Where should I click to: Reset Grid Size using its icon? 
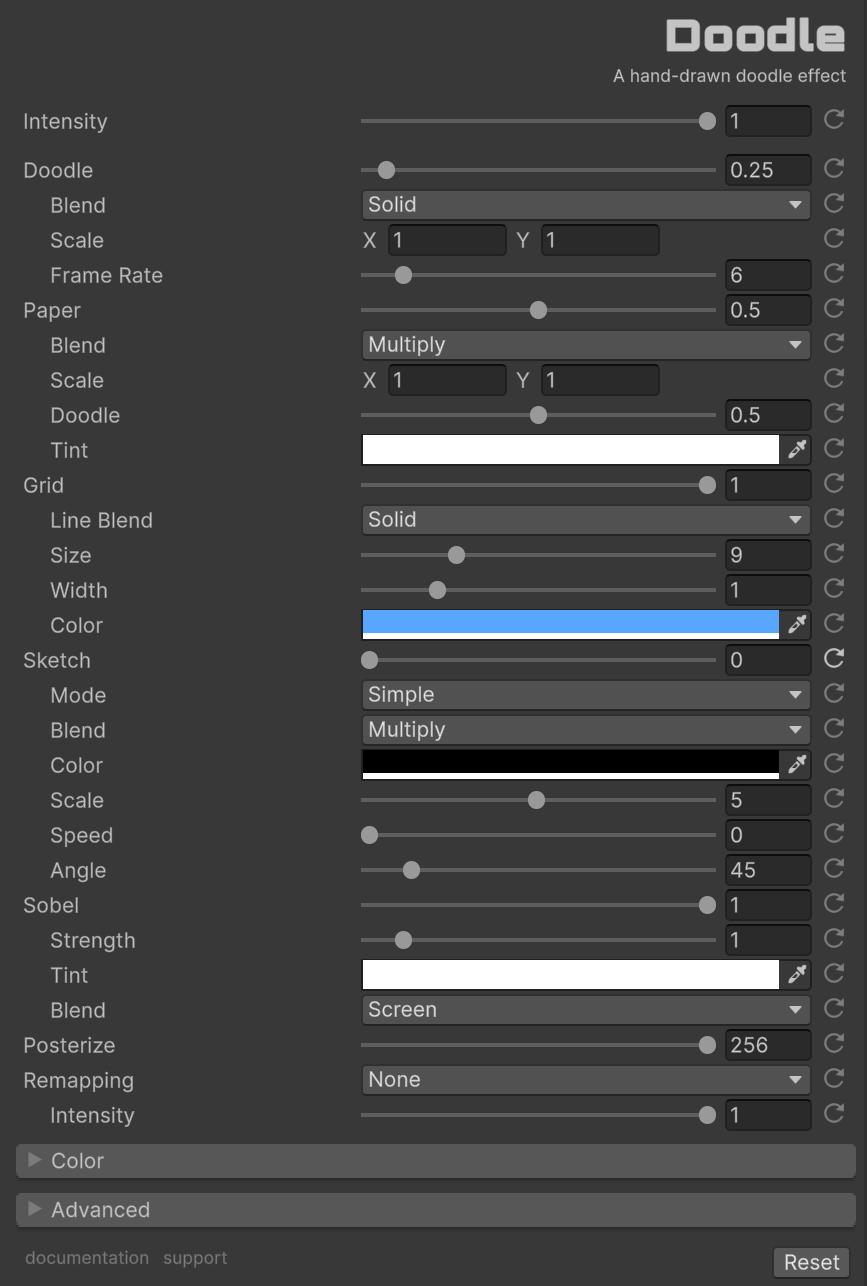click(833, 554)
